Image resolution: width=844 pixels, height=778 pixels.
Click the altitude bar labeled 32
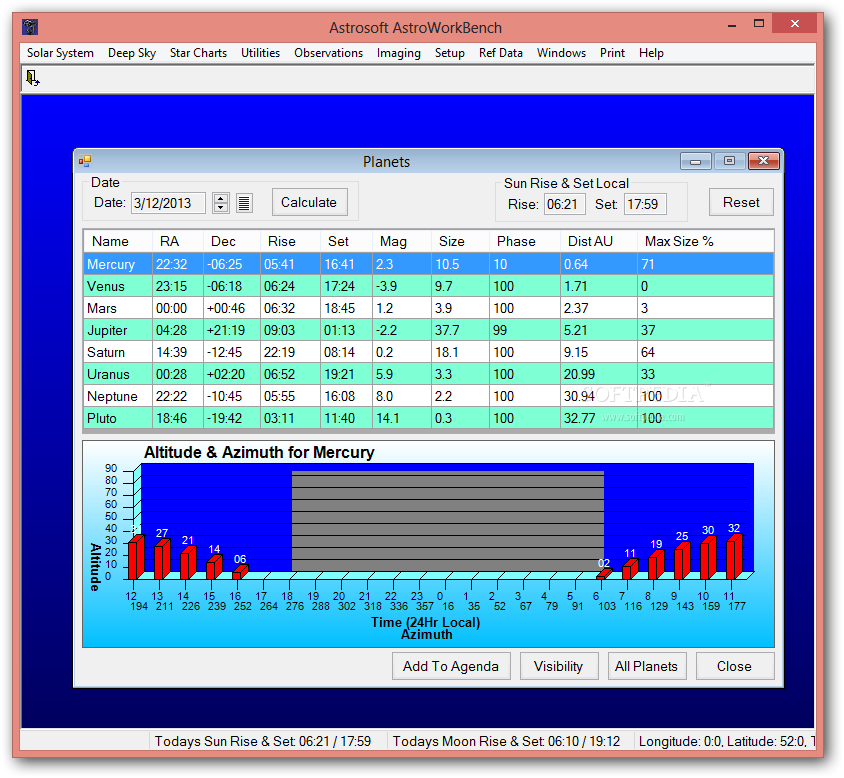click(734, 556)
